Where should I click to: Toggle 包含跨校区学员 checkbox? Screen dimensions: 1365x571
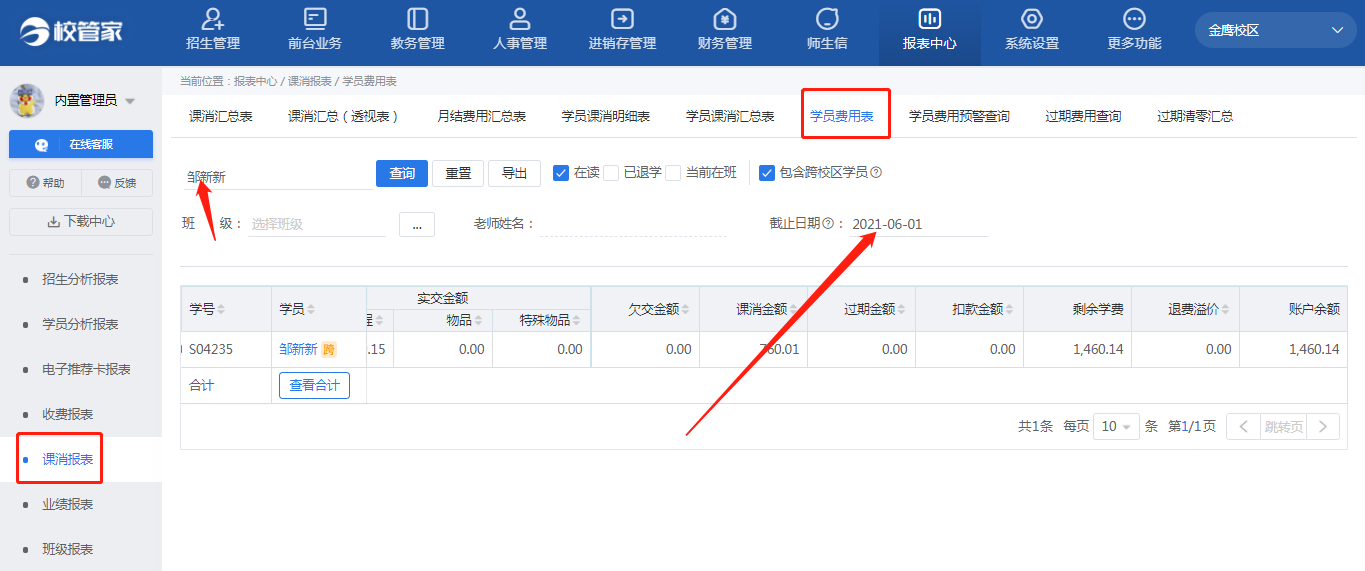pos(767,172)
